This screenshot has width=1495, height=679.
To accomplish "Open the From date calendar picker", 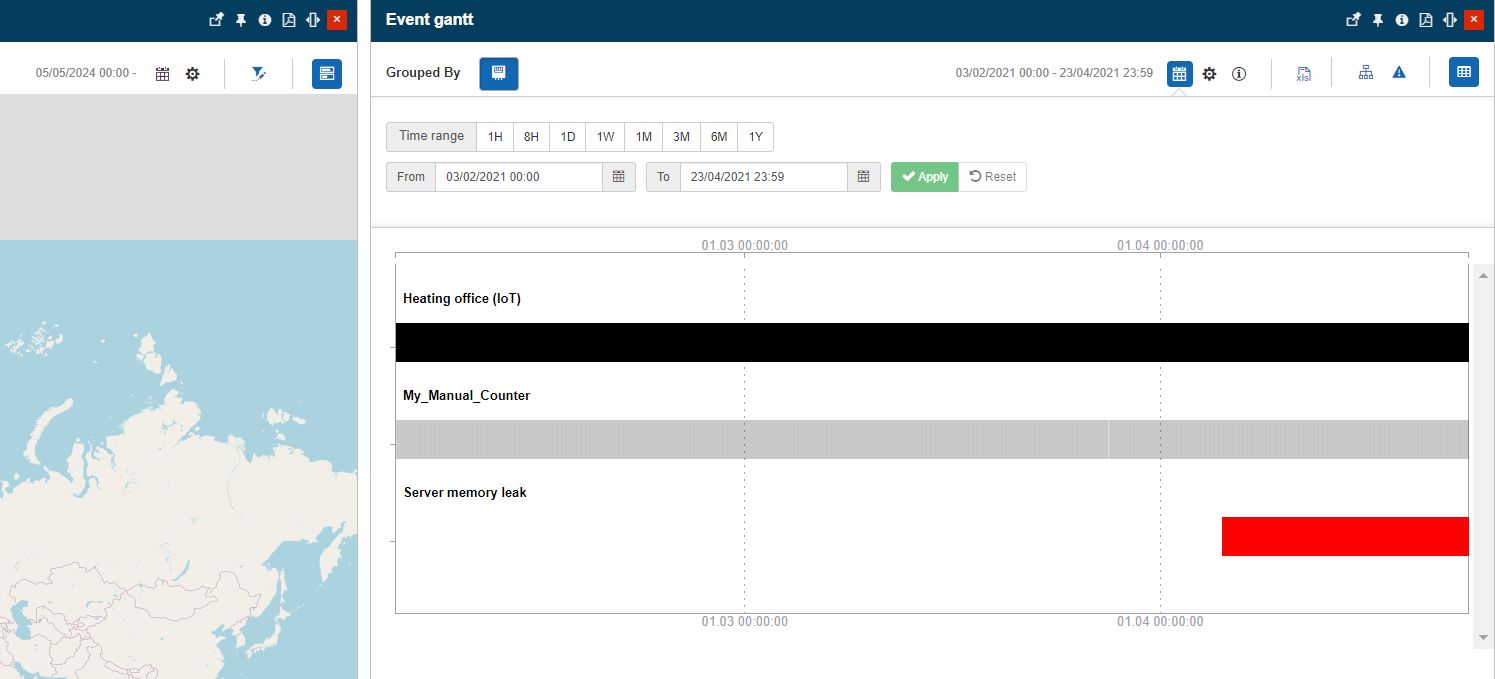I will (619, 176).
